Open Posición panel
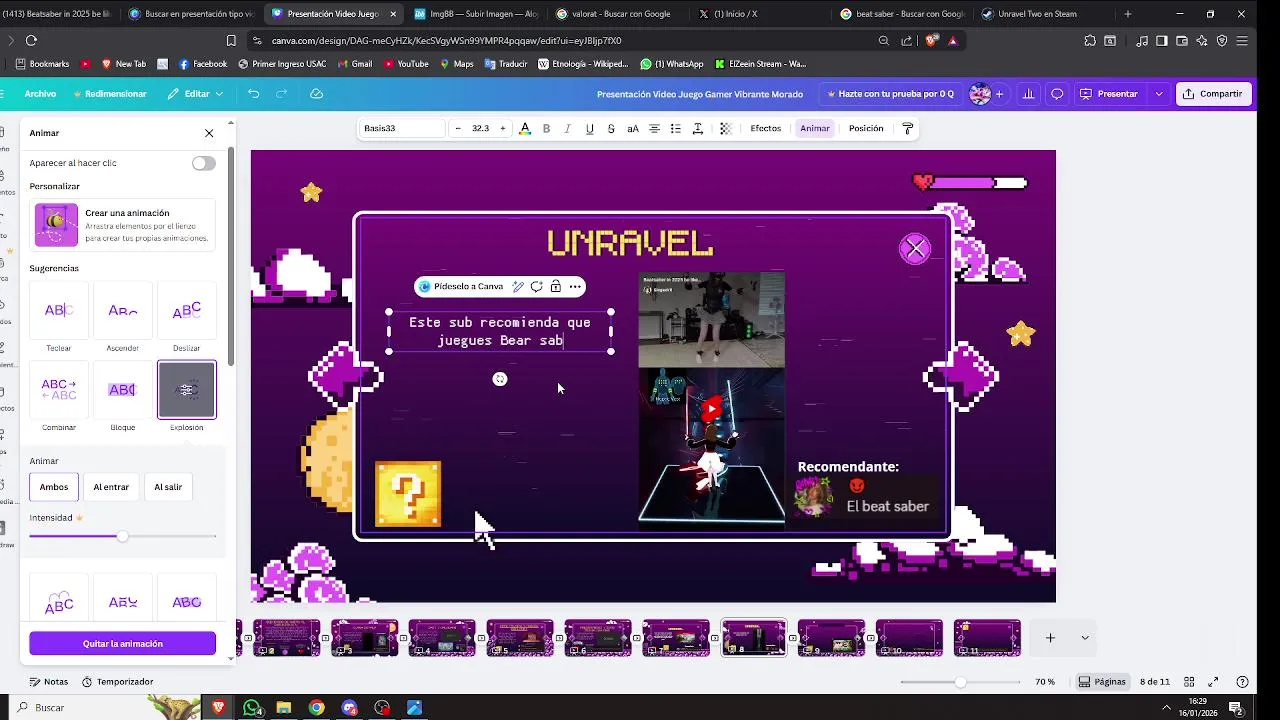This screenshot has height=720, width=1280. click(x=866, y=128)
